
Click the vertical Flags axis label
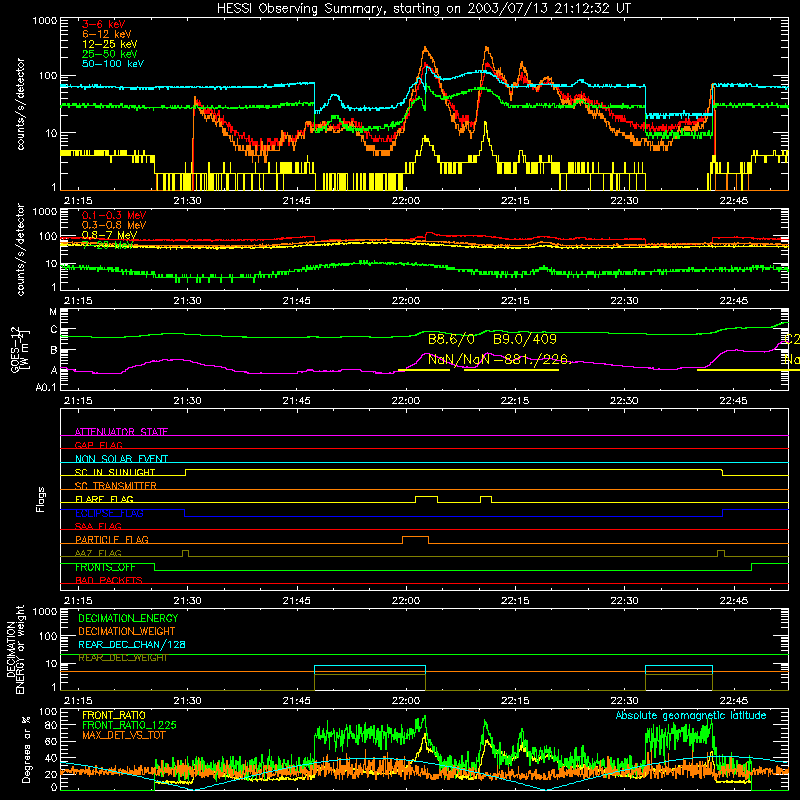pos(40,499)
